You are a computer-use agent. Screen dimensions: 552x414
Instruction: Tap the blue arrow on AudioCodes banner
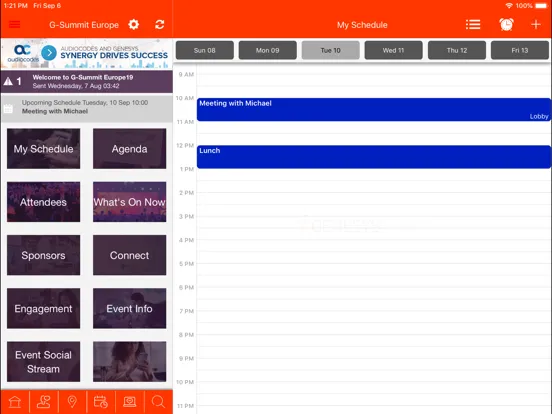point(49,53)
